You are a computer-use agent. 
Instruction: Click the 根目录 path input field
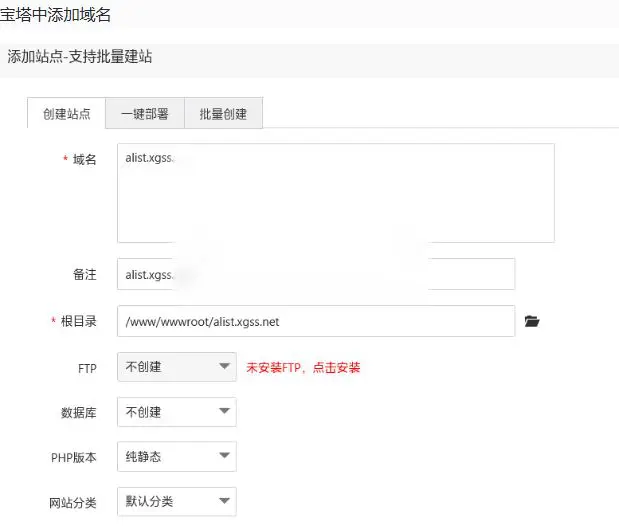[x=316, y=321]
